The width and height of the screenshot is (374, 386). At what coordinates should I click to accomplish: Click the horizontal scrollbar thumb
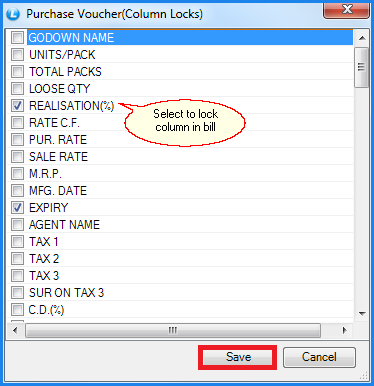[173, 330]
